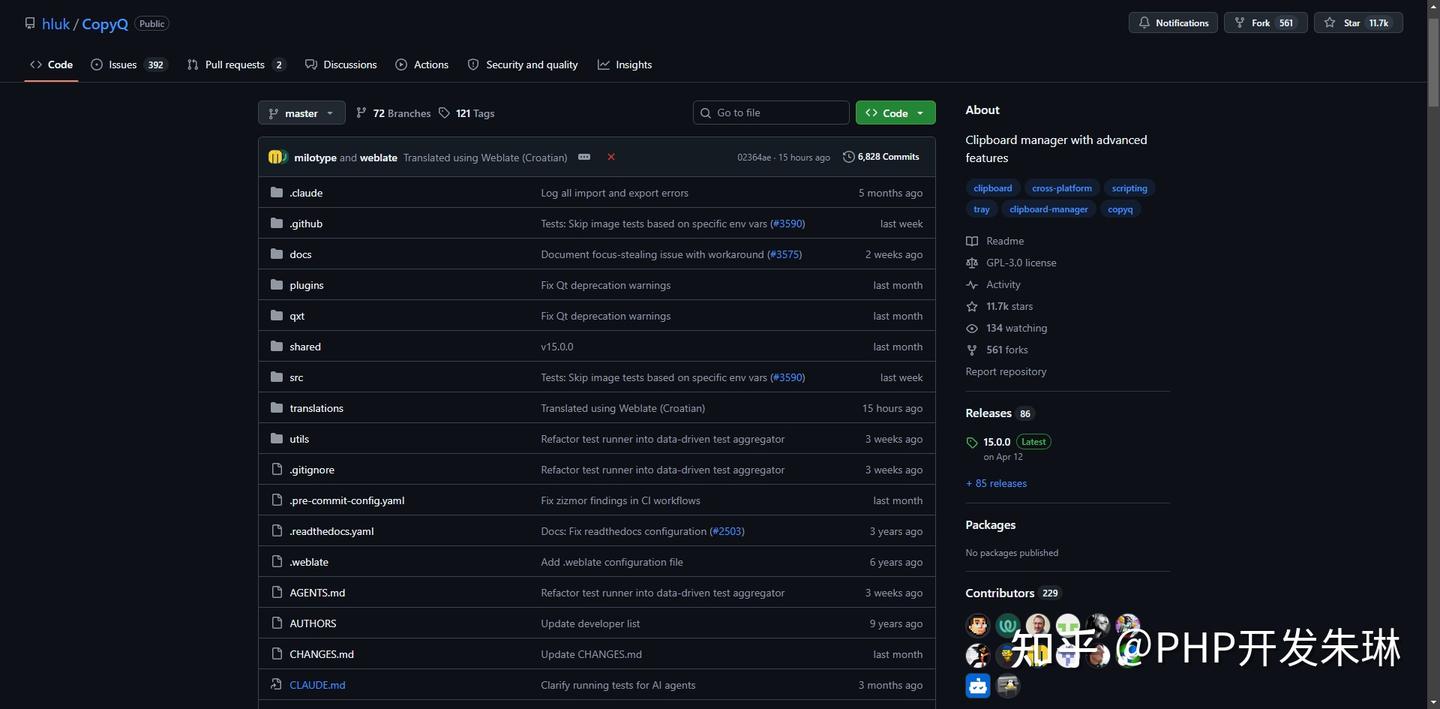Open the translations folder name
This screenshot has width=1440, height=709.
[316, 408]
